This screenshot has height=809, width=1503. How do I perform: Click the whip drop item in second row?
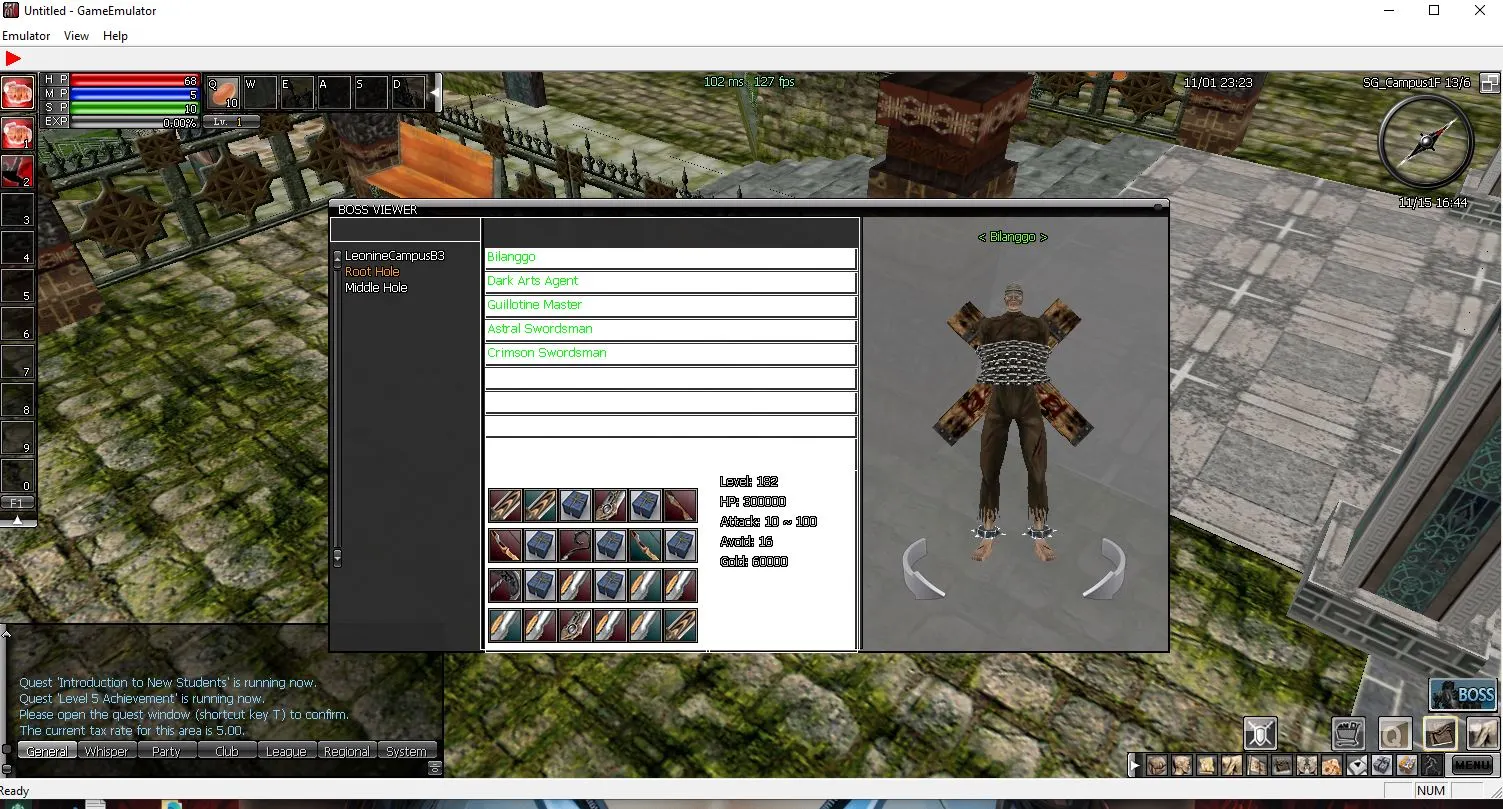[575, 546]
